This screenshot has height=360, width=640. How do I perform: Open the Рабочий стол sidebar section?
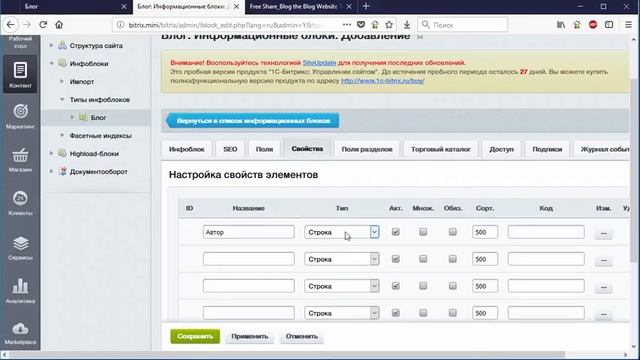(x=20, y=42)
